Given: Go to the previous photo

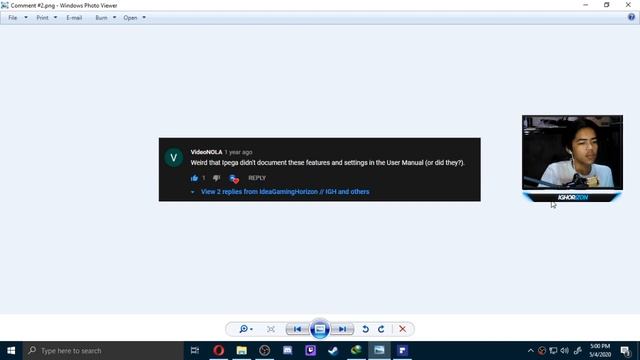Looking at the screenshot, I should point(298,329).
